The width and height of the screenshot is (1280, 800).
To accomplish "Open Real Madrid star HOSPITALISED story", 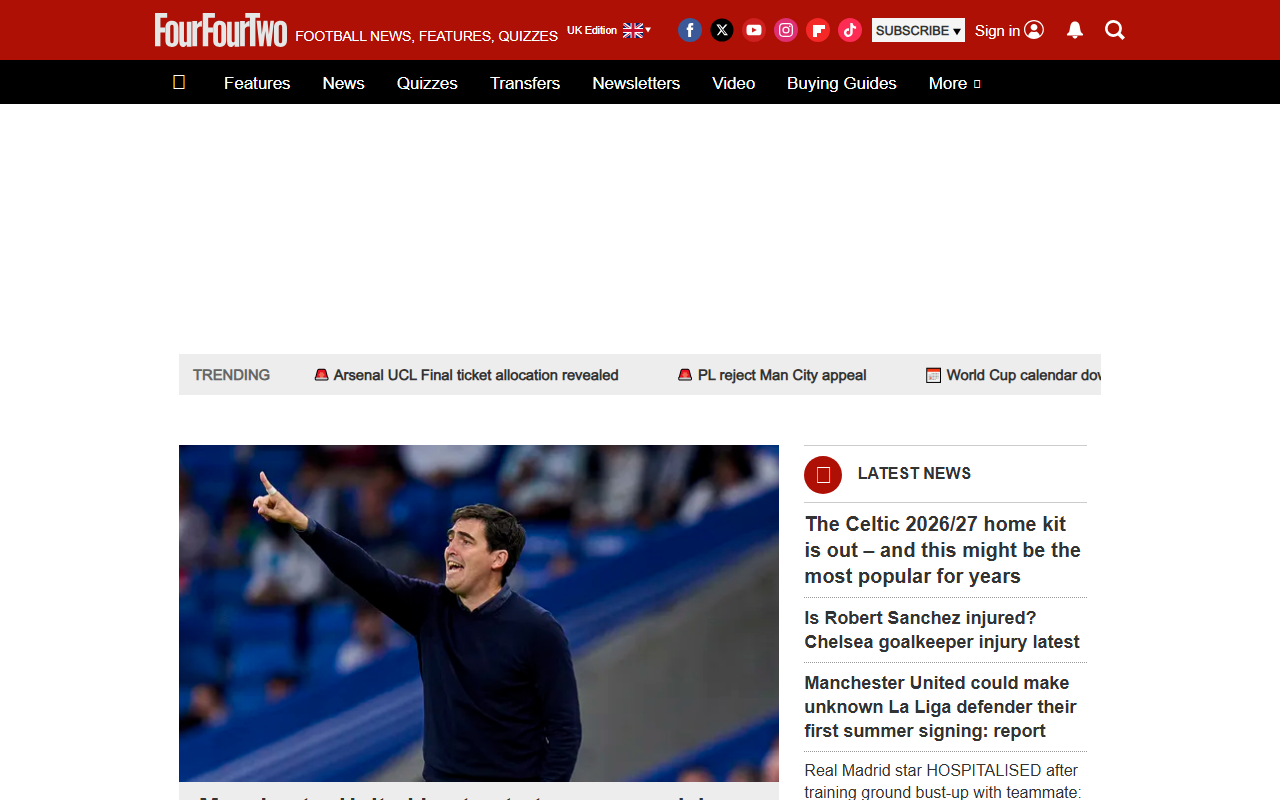I will [942, 781].
